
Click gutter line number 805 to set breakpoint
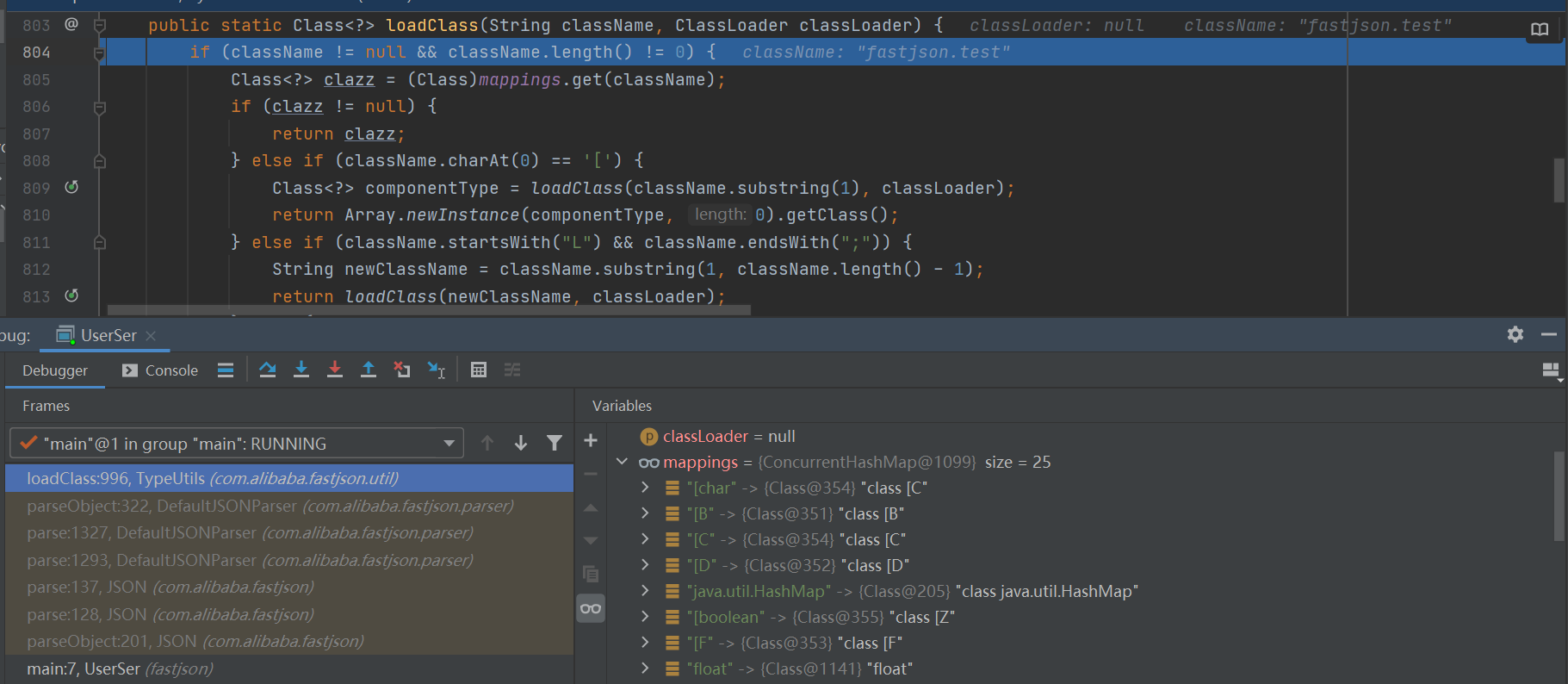pyautogui.click(x=36, y=79)
